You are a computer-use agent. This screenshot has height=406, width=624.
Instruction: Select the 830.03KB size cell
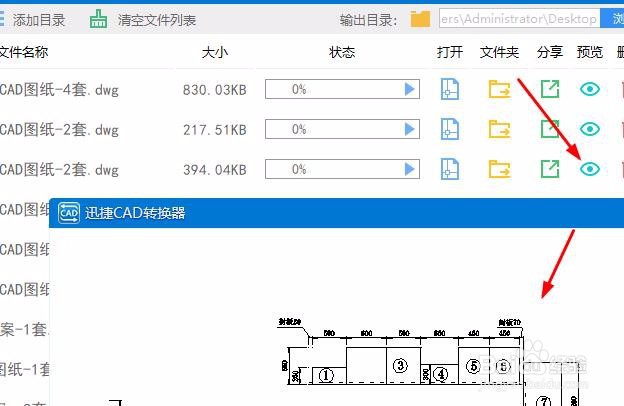point(215,90)
